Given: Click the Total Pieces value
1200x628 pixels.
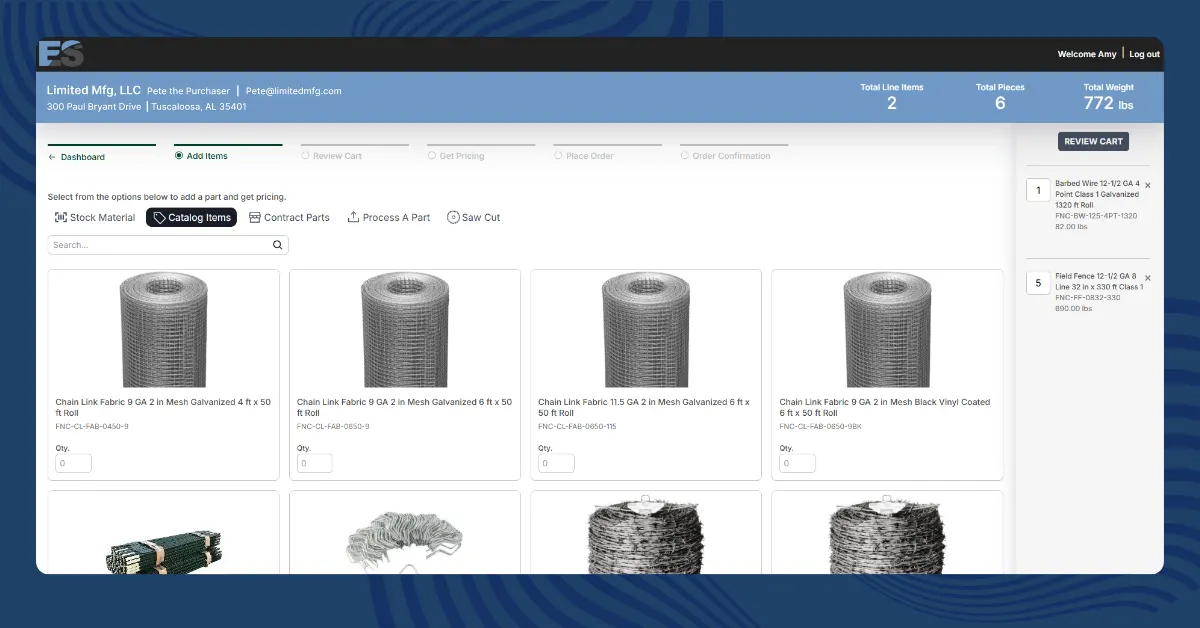Looking at the screenshot, I should [1000, 103].
